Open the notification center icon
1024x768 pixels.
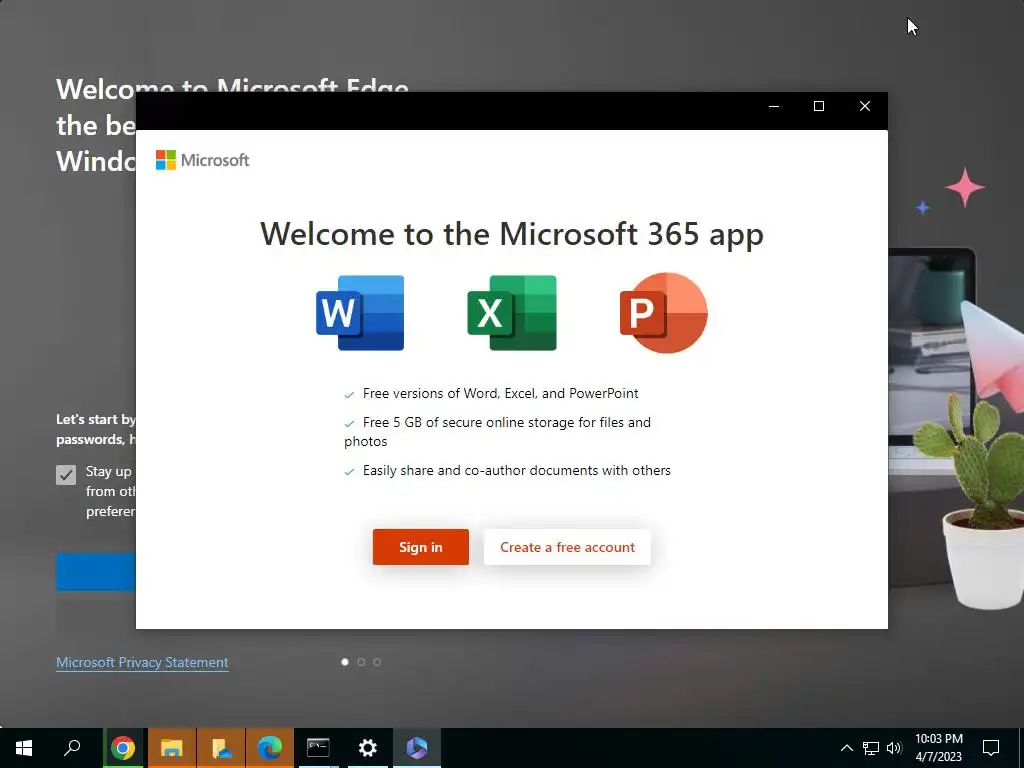point(991,748)
